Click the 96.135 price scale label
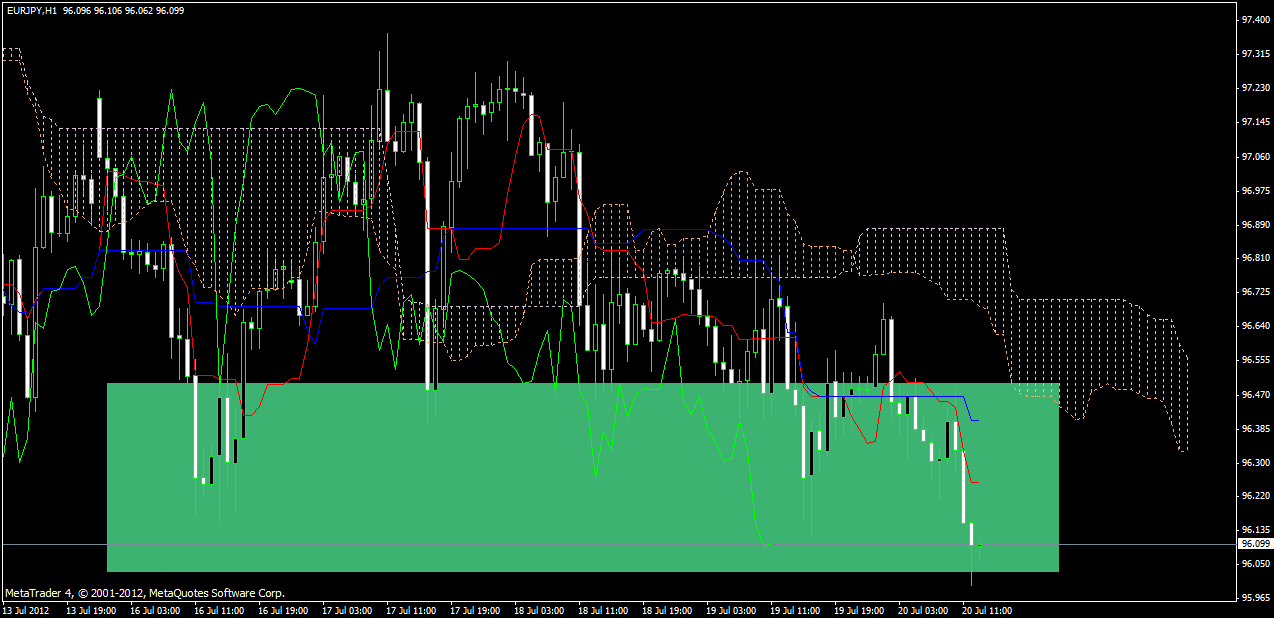The width and height of the screenshot is (1274, 618). pos(1254,530)
